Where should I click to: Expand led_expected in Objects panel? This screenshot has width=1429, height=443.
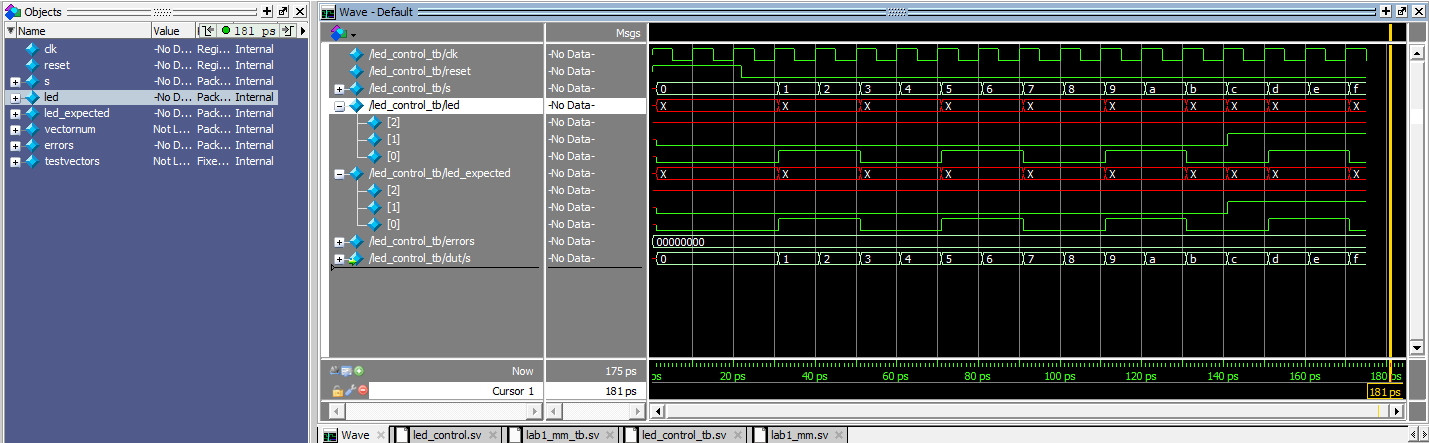[15, 114]
